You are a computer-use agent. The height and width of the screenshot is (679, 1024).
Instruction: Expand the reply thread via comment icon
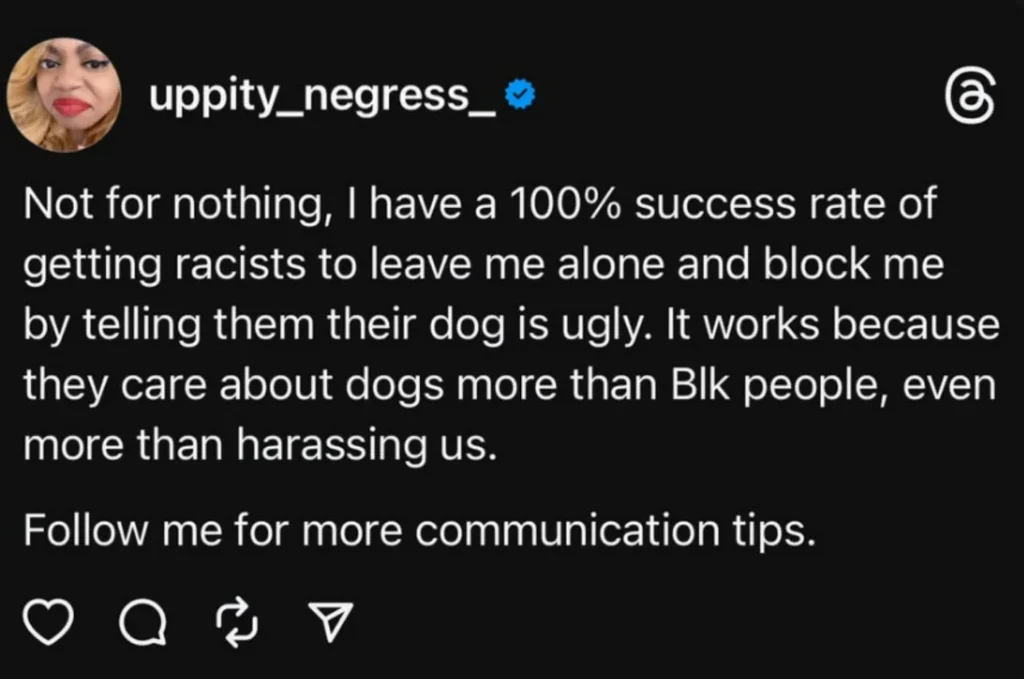(x=143, y=623)
